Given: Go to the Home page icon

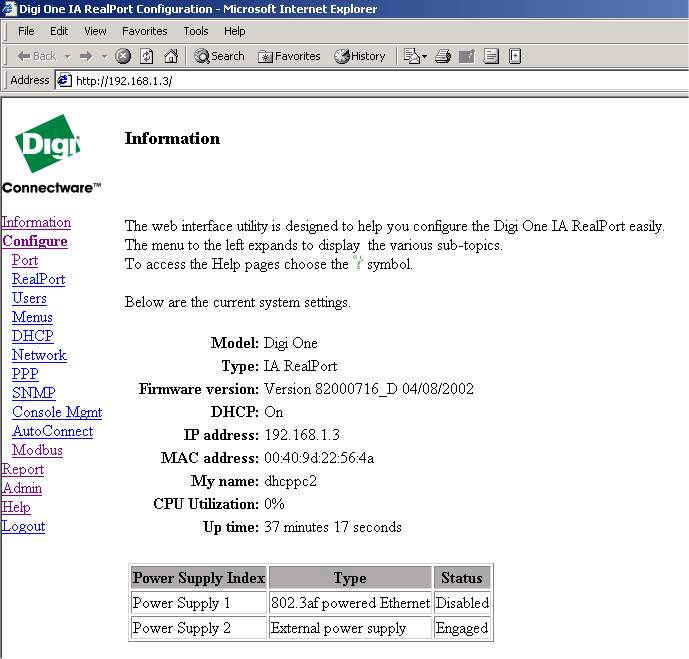Looking at the screenshot, I should pyautogui.click(x=170, y=56).
